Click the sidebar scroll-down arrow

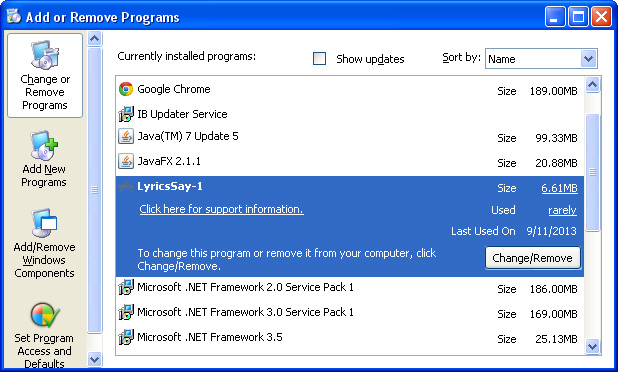click(95, 359)
